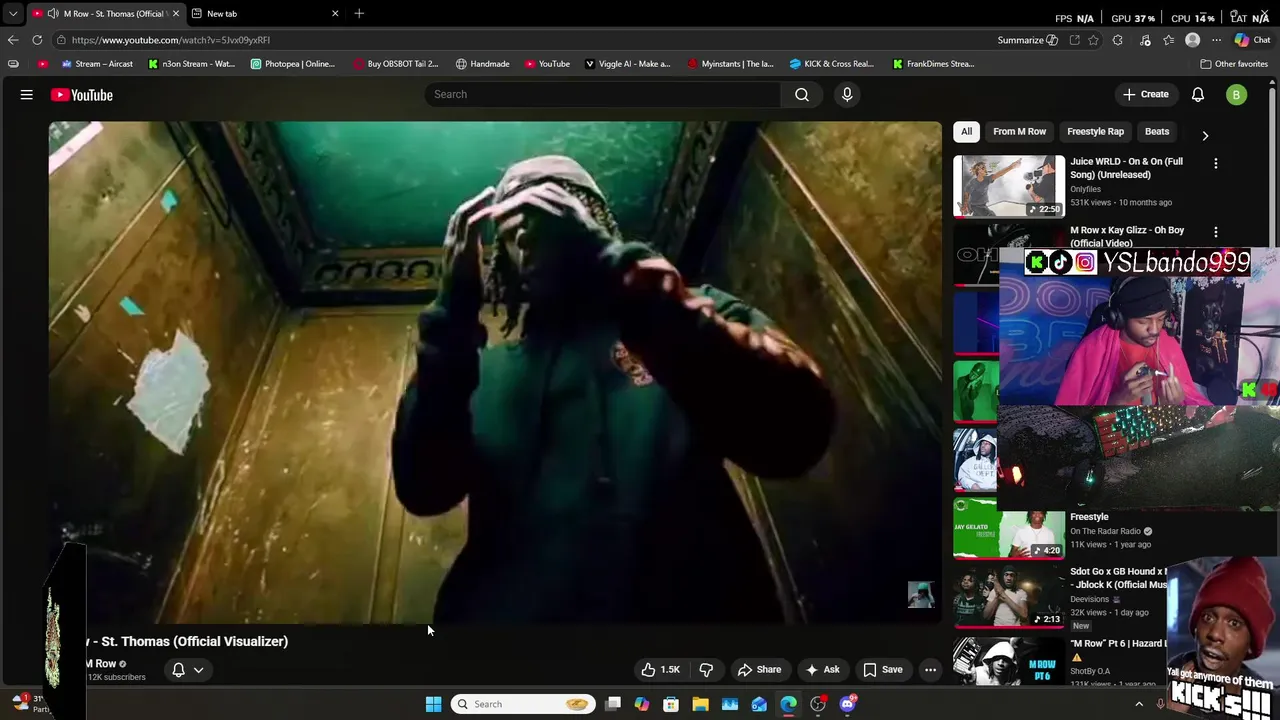Open the tab actions dropdown arrow
Image resolution: width=1280 pixels, height=720 pixels.
[13, 13]
